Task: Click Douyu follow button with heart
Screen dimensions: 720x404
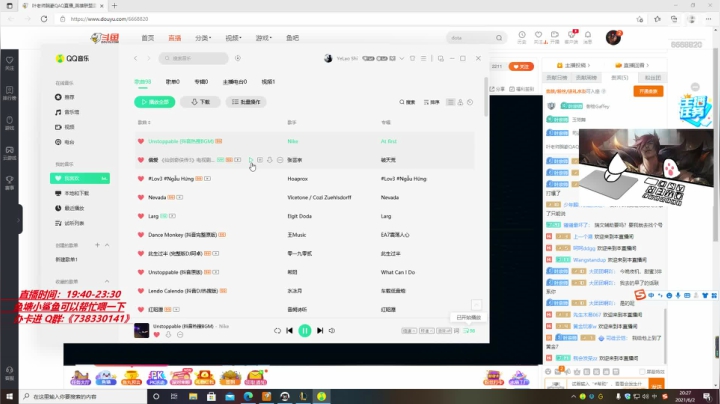Action: pos(521,67)
